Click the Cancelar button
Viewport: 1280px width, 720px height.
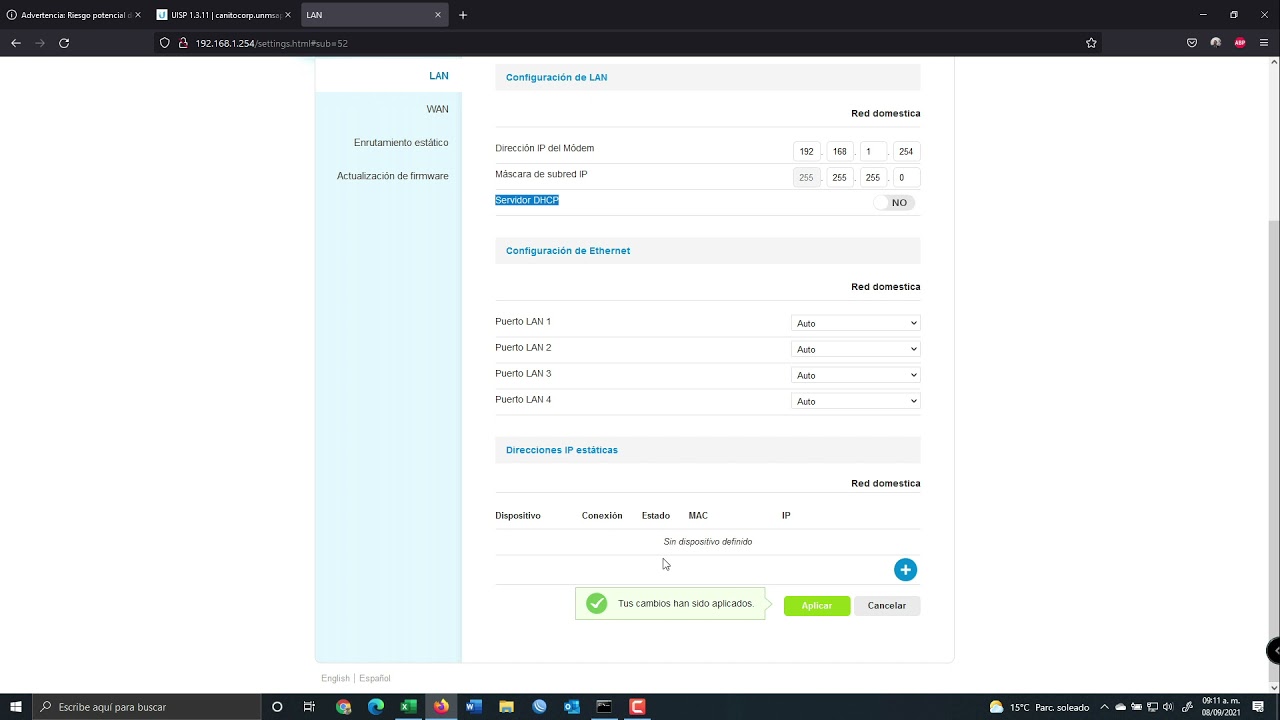coord(887,606)
